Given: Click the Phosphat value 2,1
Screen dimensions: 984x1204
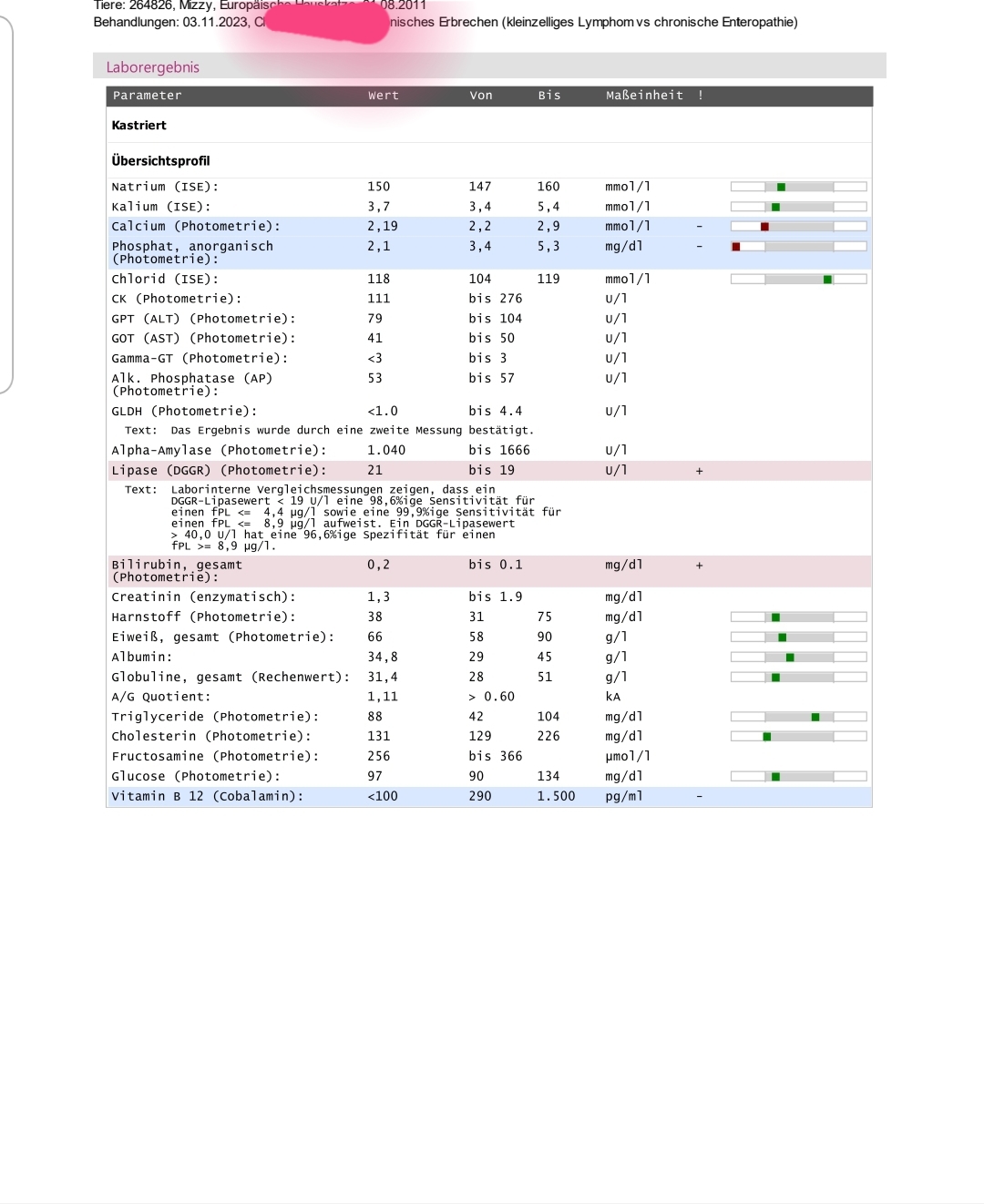Looking at the screenshot, I should click(378, 247).
